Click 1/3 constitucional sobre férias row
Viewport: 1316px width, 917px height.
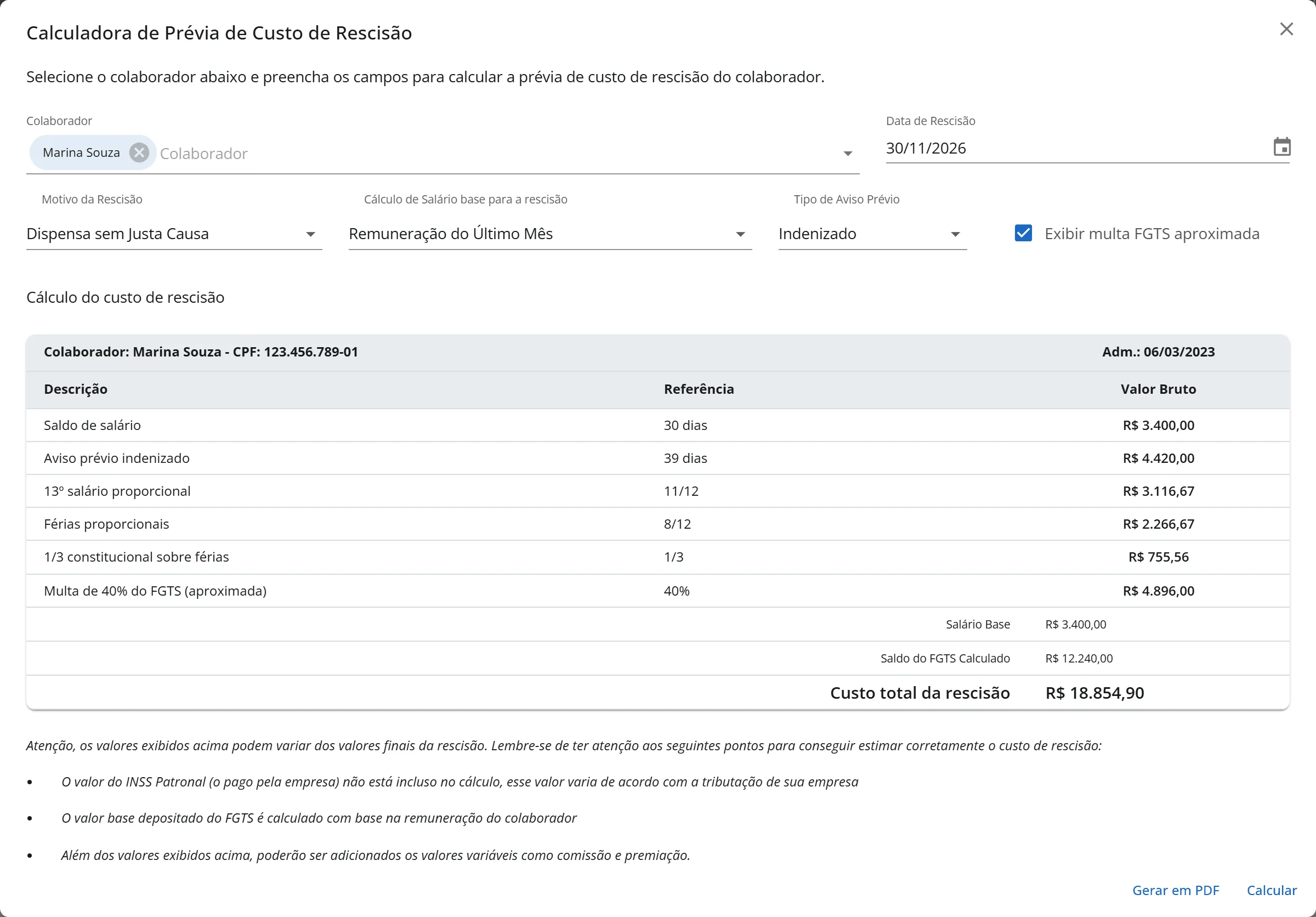pyautogui.click(x=657, y=557)
